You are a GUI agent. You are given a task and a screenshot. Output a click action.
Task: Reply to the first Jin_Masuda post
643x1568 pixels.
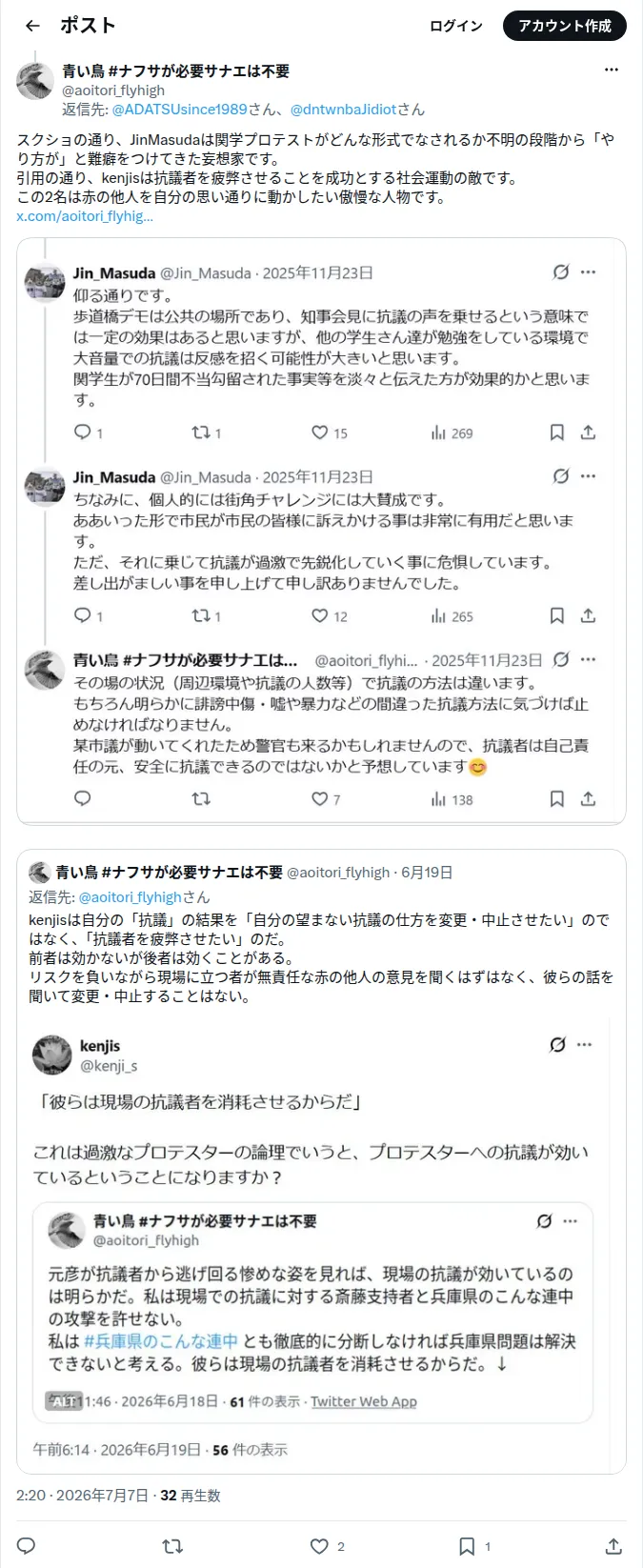click(83, 432)
